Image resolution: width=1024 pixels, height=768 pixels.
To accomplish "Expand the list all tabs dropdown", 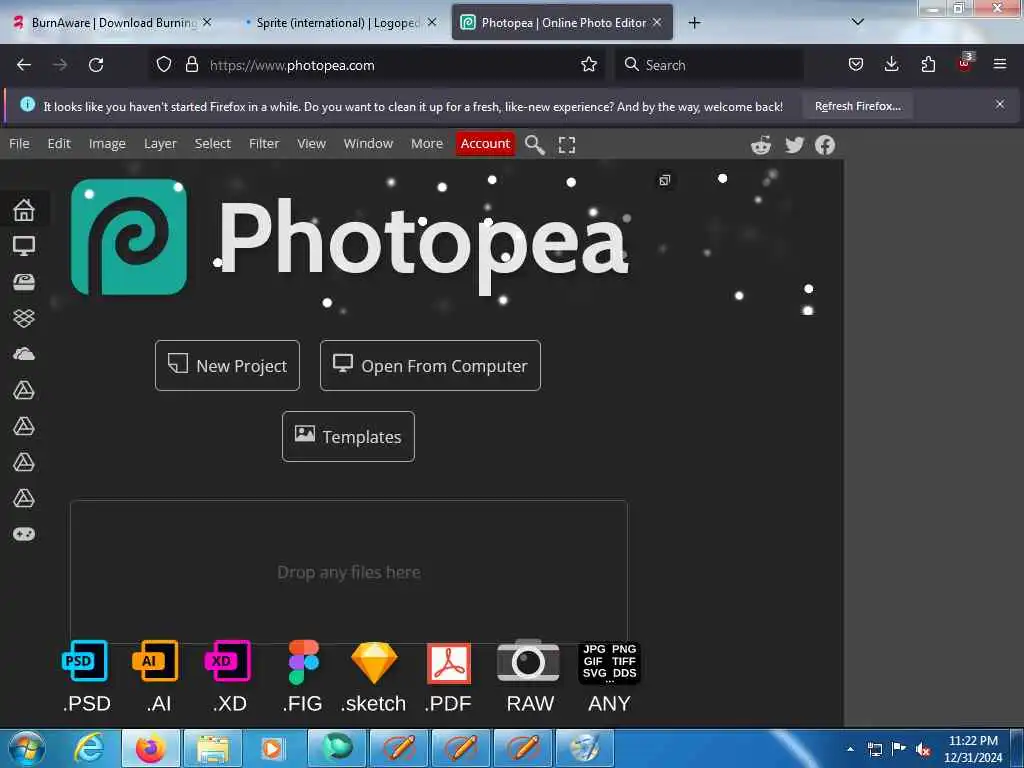I will tap(858, 22).
